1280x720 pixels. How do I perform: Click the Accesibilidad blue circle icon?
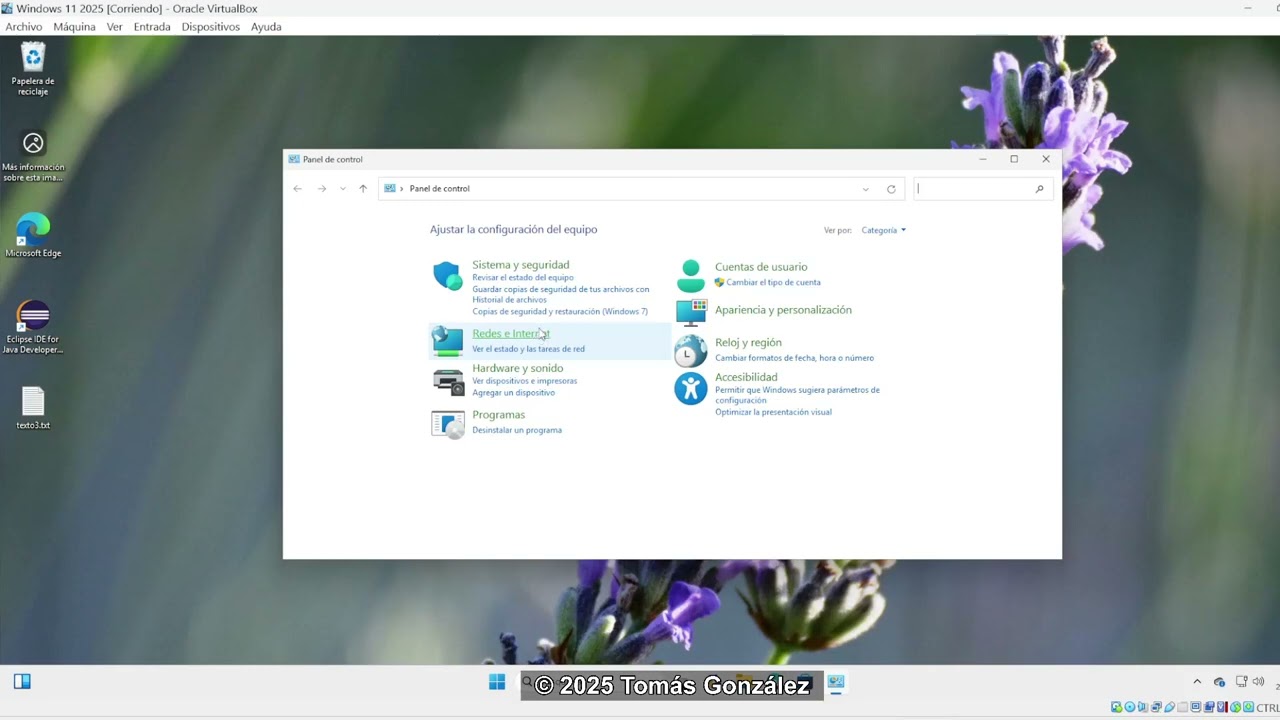click(690, 388)
